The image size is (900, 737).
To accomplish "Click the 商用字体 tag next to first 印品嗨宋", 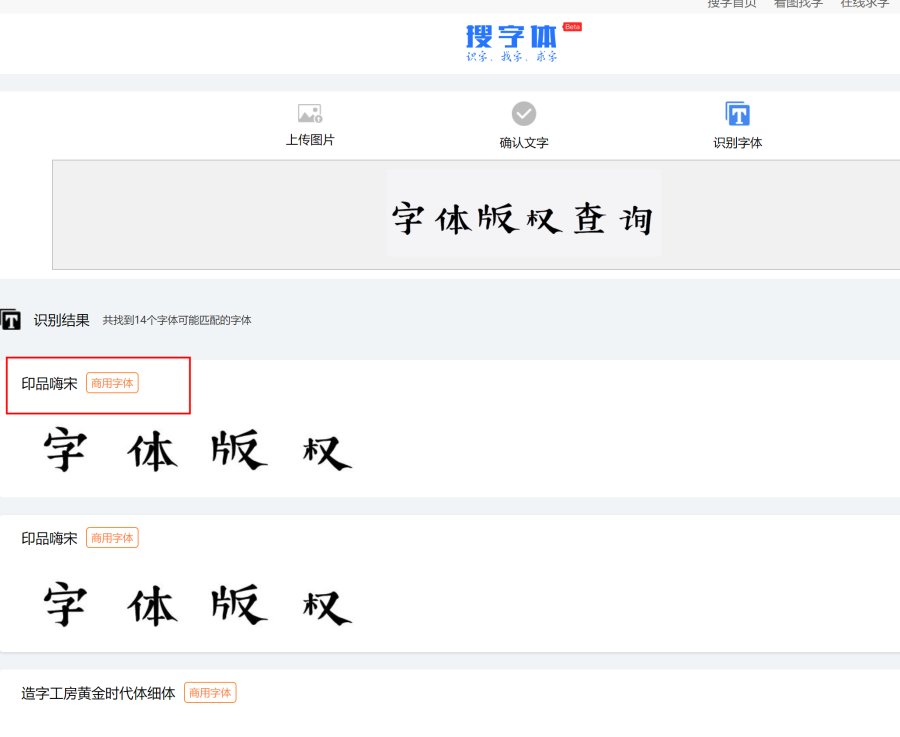I will (x=112, y=383).
